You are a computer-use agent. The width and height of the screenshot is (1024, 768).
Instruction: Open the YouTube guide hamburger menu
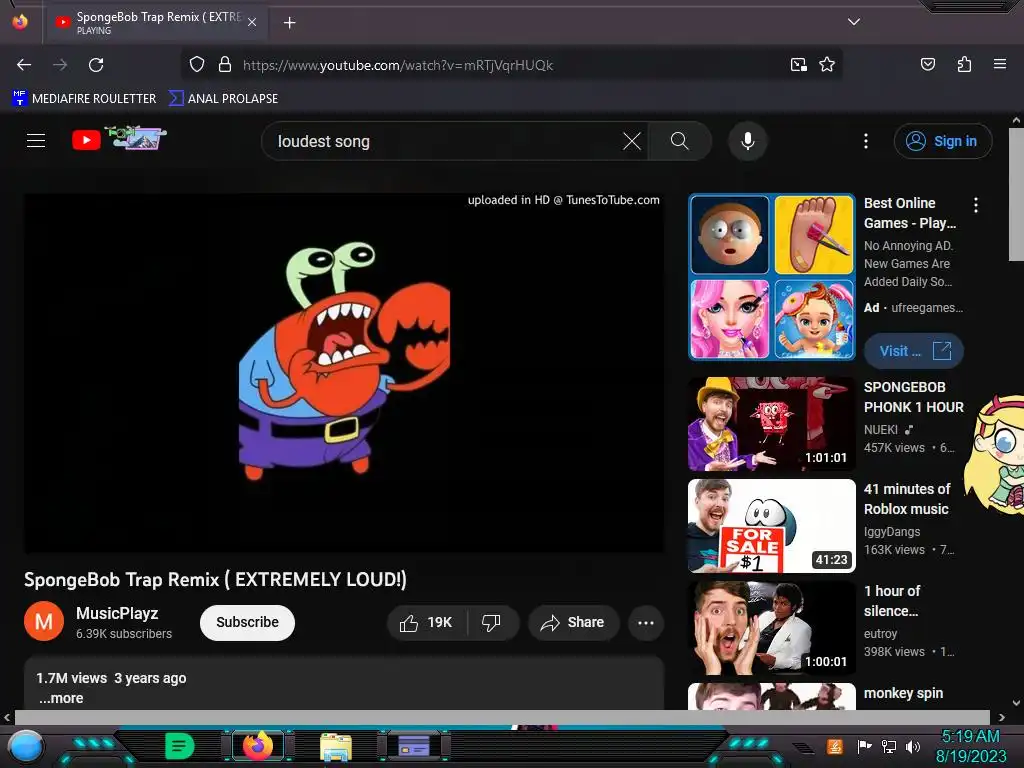click(36, 140)
